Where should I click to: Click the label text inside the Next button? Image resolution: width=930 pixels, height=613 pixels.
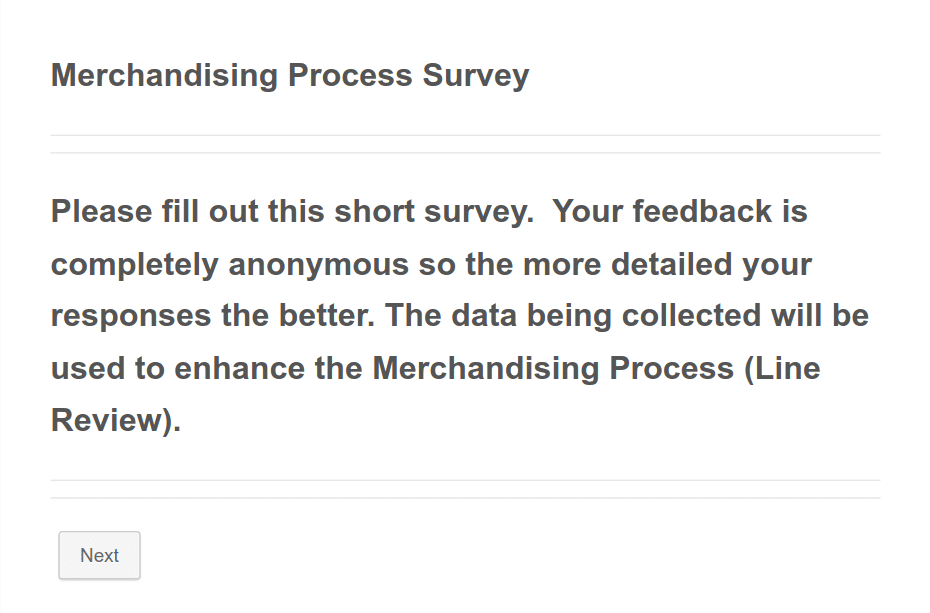pos(99,555)
